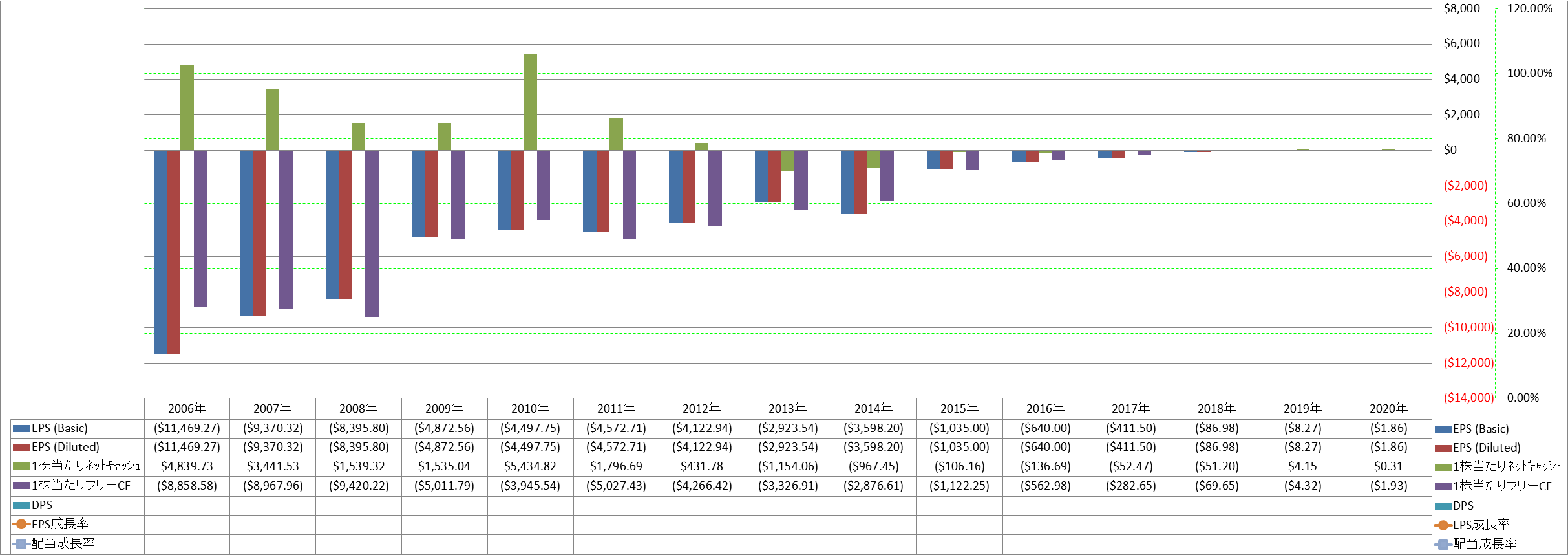
Task: Click the 2006 EPS (Basic) value ($11,469.27)
Action: (187, 428)
